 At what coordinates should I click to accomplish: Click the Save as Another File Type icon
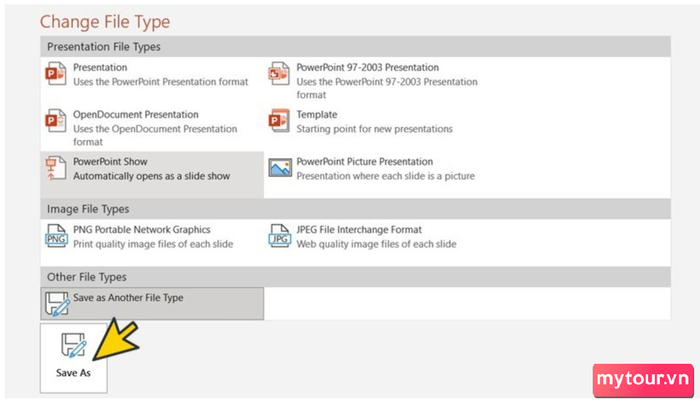(57, 304)
